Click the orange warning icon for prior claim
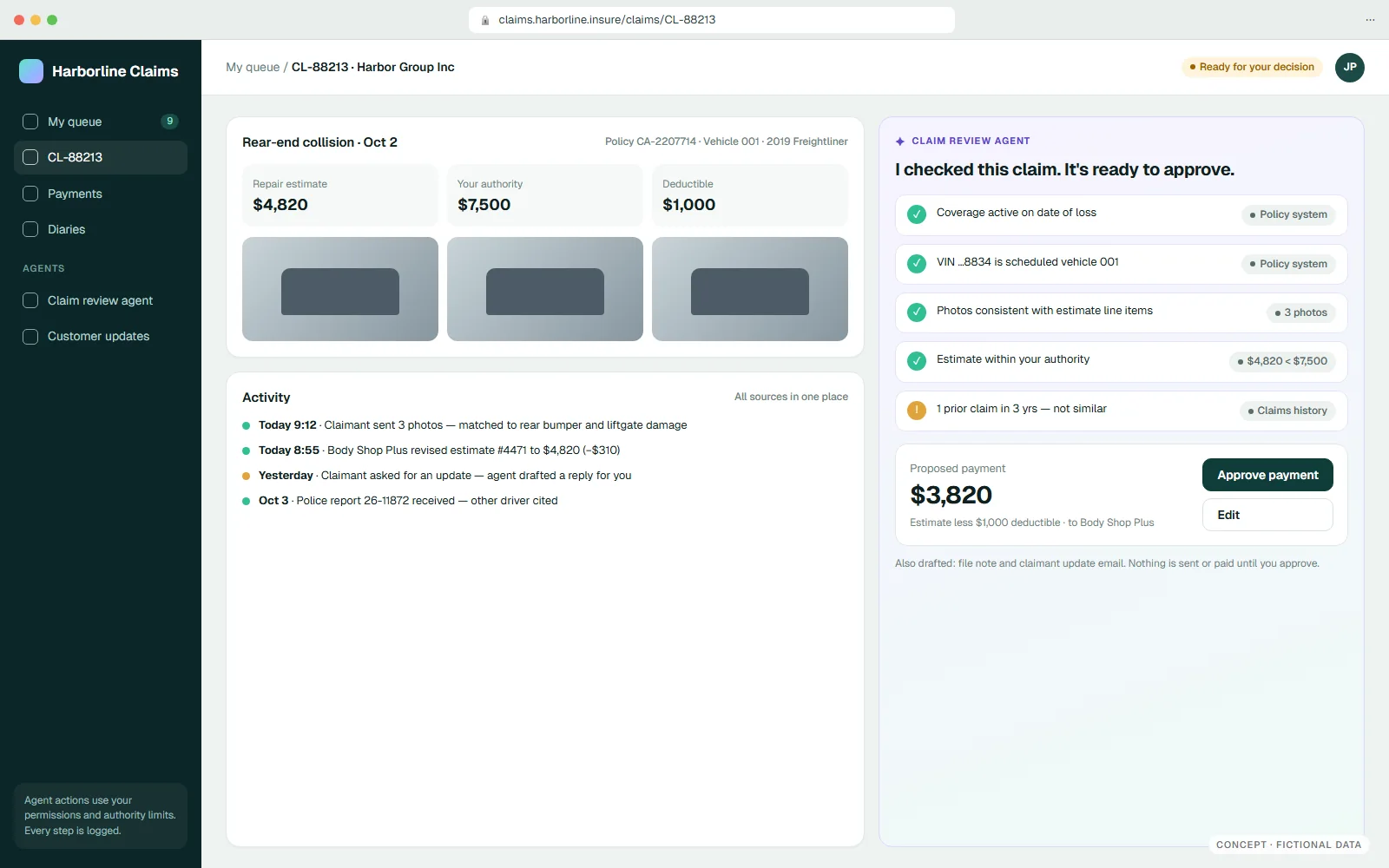 coord(917,410)
